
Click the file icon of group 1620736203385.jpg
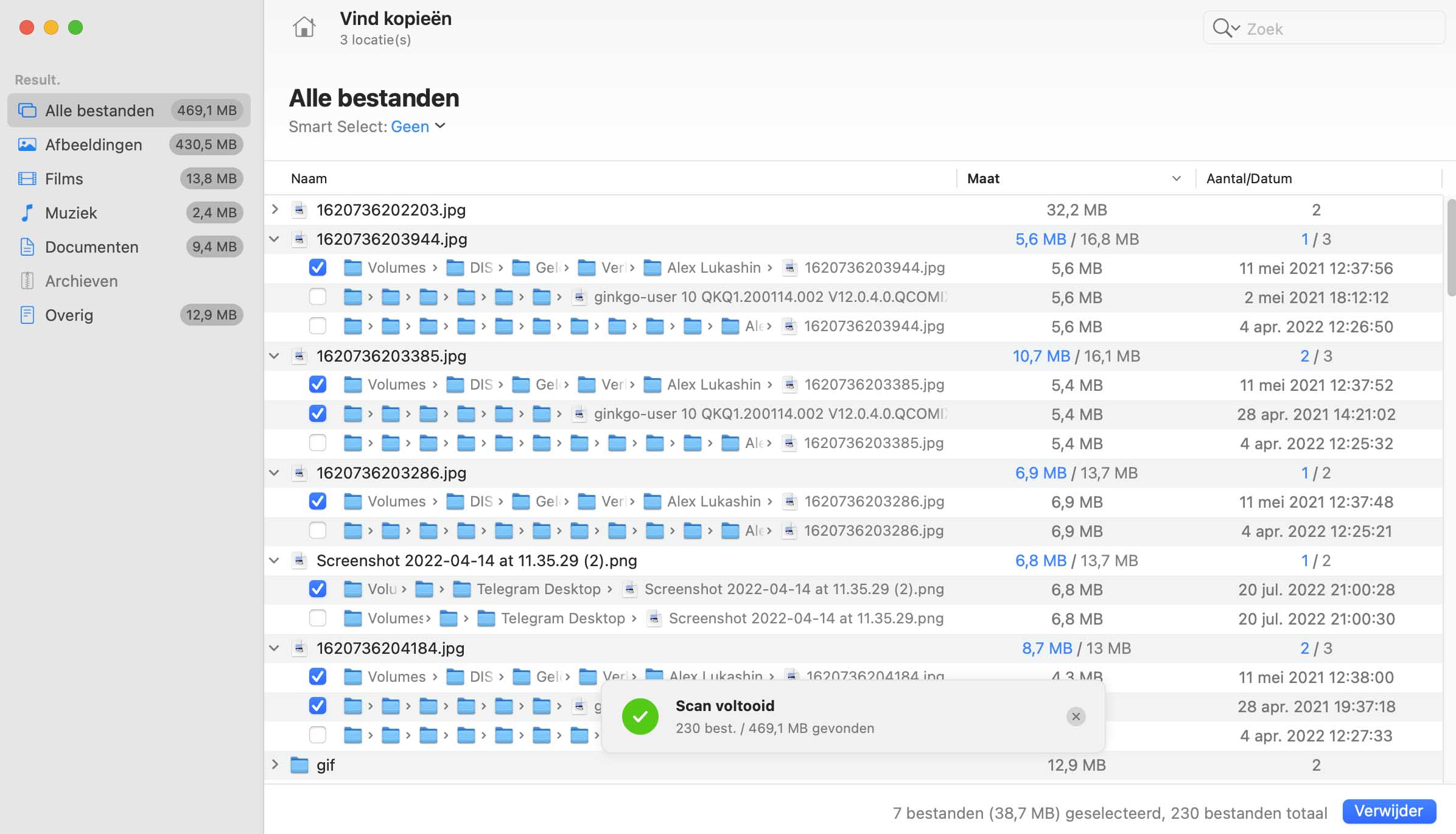point(299,356)
